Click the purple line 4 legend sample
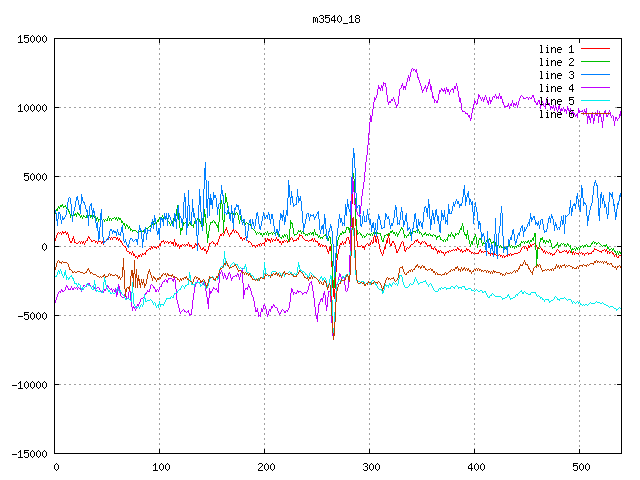The image size is (640, 480). (x=596, y=88)
